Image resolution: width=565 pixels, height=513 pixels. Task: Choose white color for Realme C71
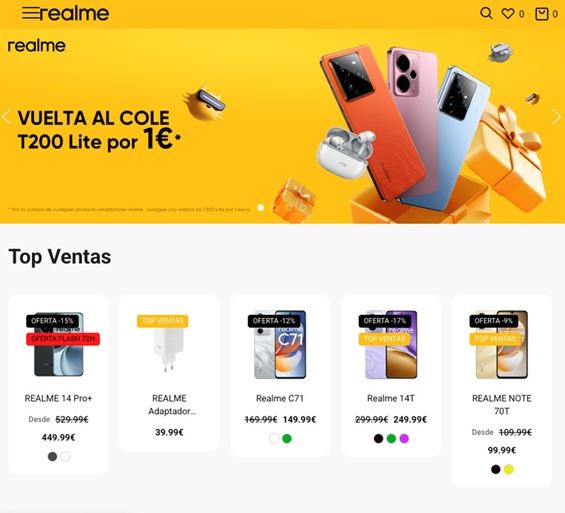point(274,438)
